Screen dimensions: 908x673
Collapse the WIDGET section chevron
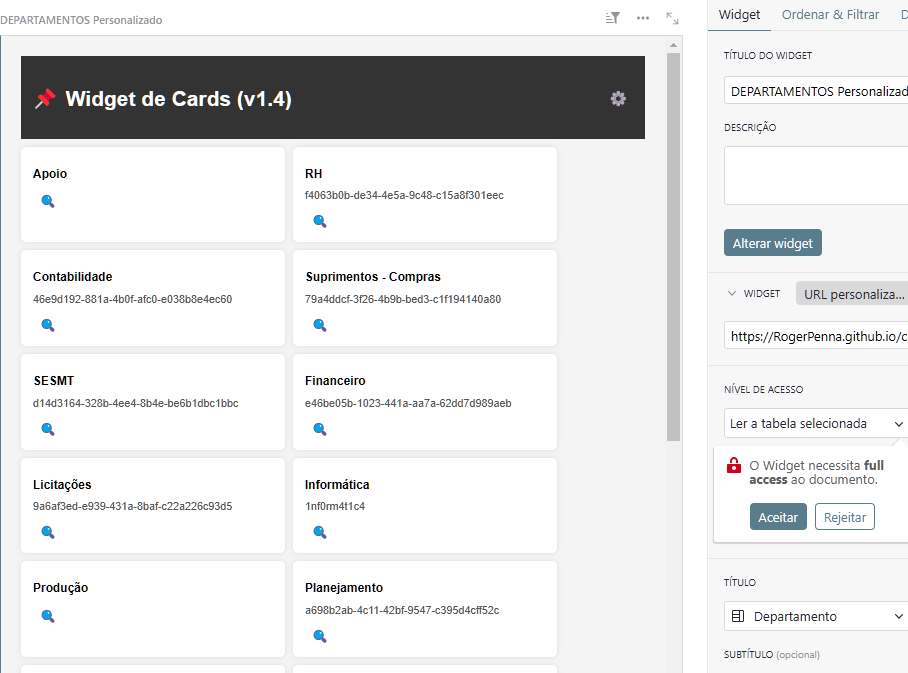click(732, 294)
